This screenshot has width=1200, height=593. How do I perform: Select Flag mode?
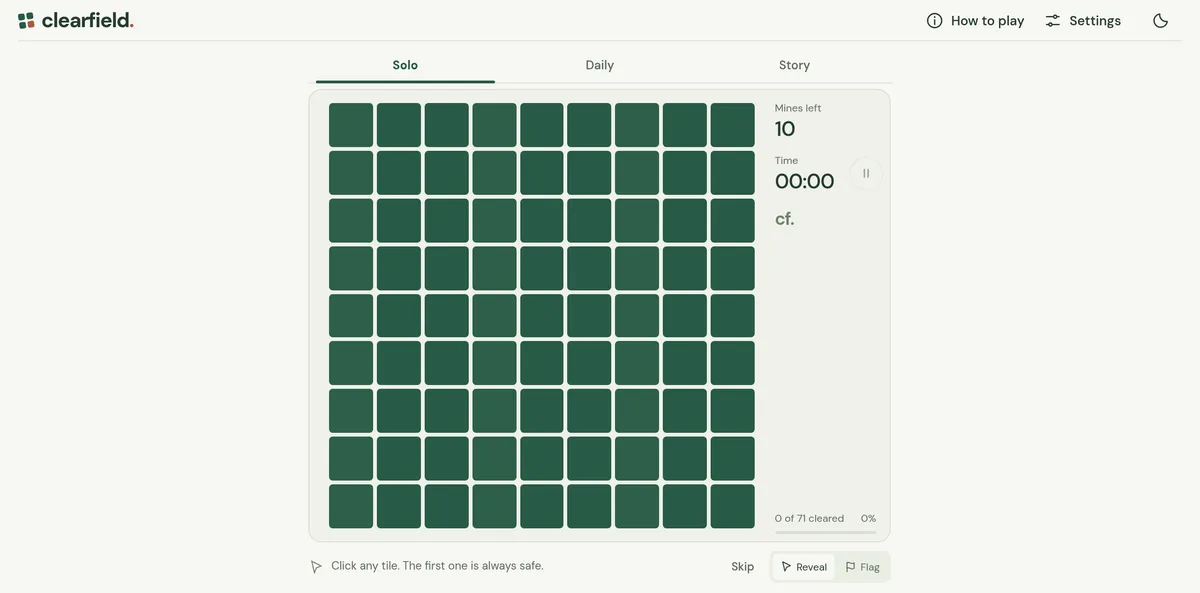point(862,567)
